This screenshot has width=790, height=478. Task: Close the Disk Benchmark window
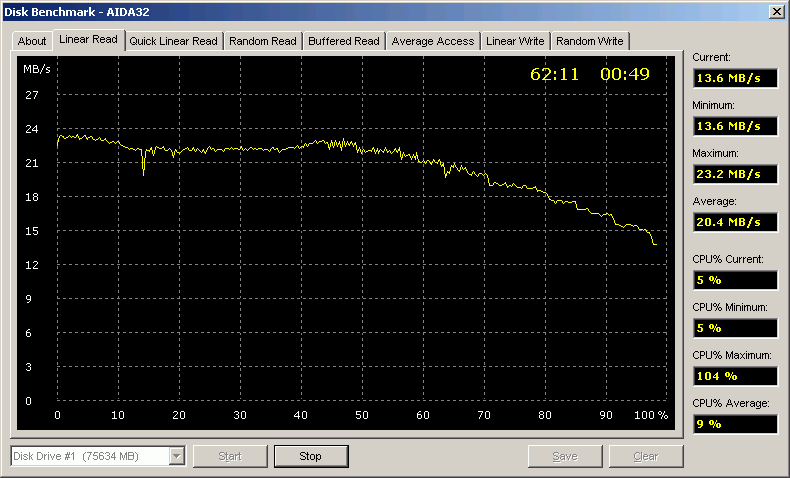(776, 11)
